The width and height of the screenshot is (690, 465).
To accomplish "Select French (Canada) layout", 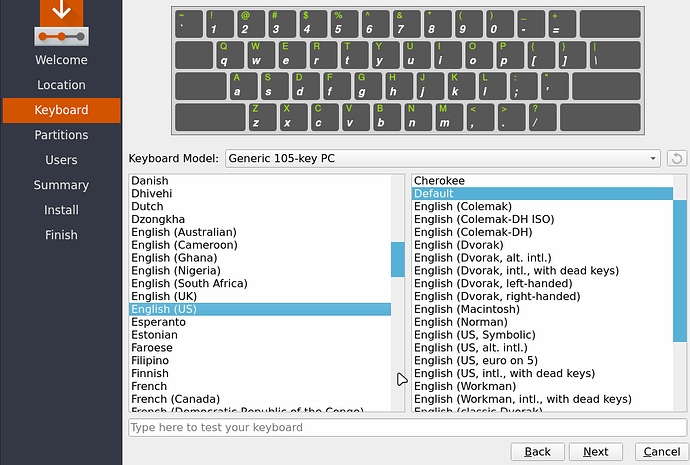I will 260,399.
